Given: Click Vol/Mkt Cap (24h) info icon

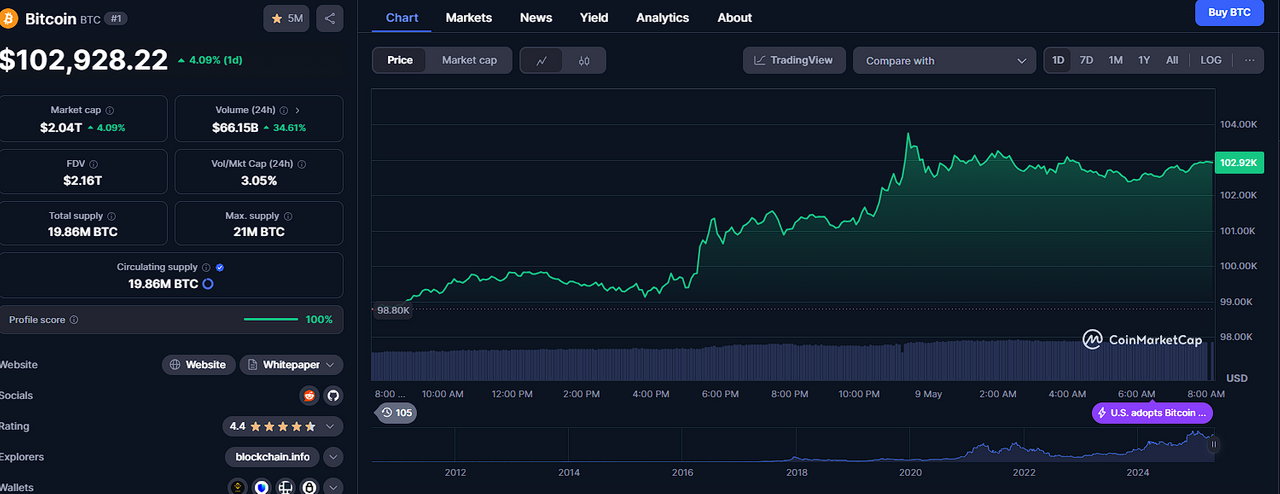Looking at the screenshot, I should click(302, 164).
